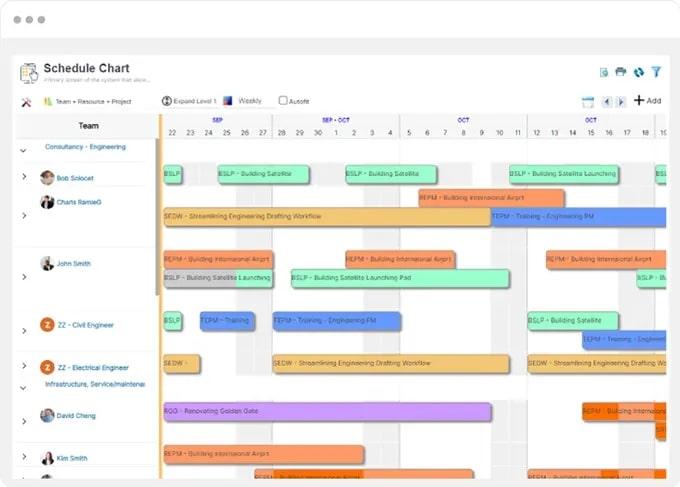This screenshot has height=487, width=680.
Task: Expand the Bob Solocet row
Action: 24,176
